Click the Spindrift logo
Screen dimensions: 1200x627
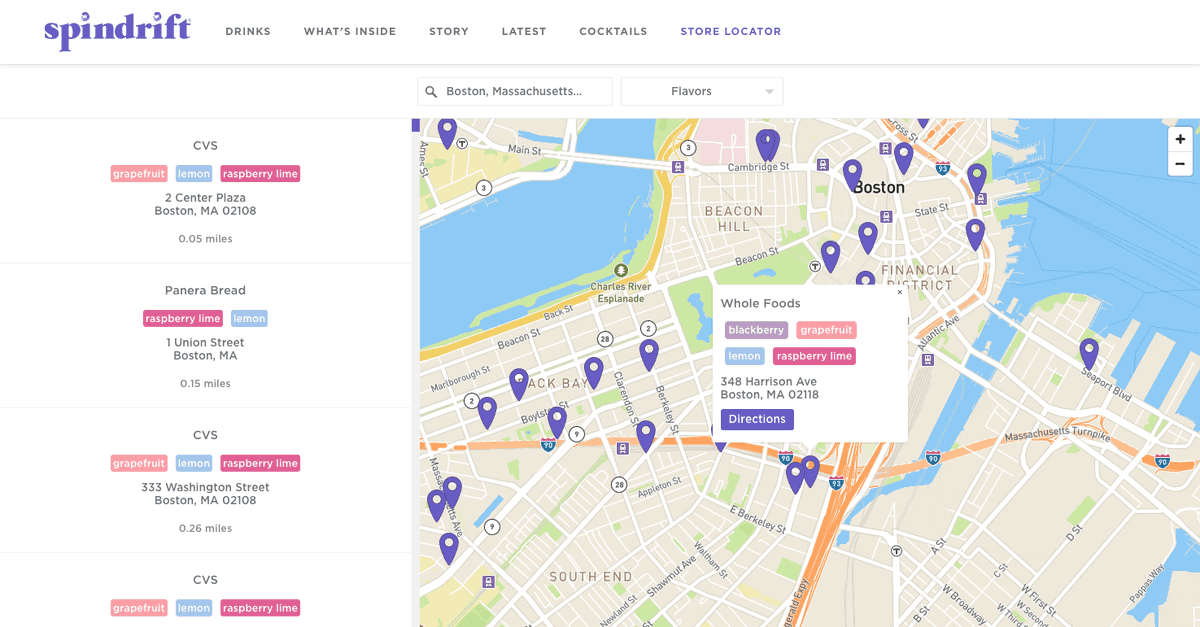[x=117, y=31]
